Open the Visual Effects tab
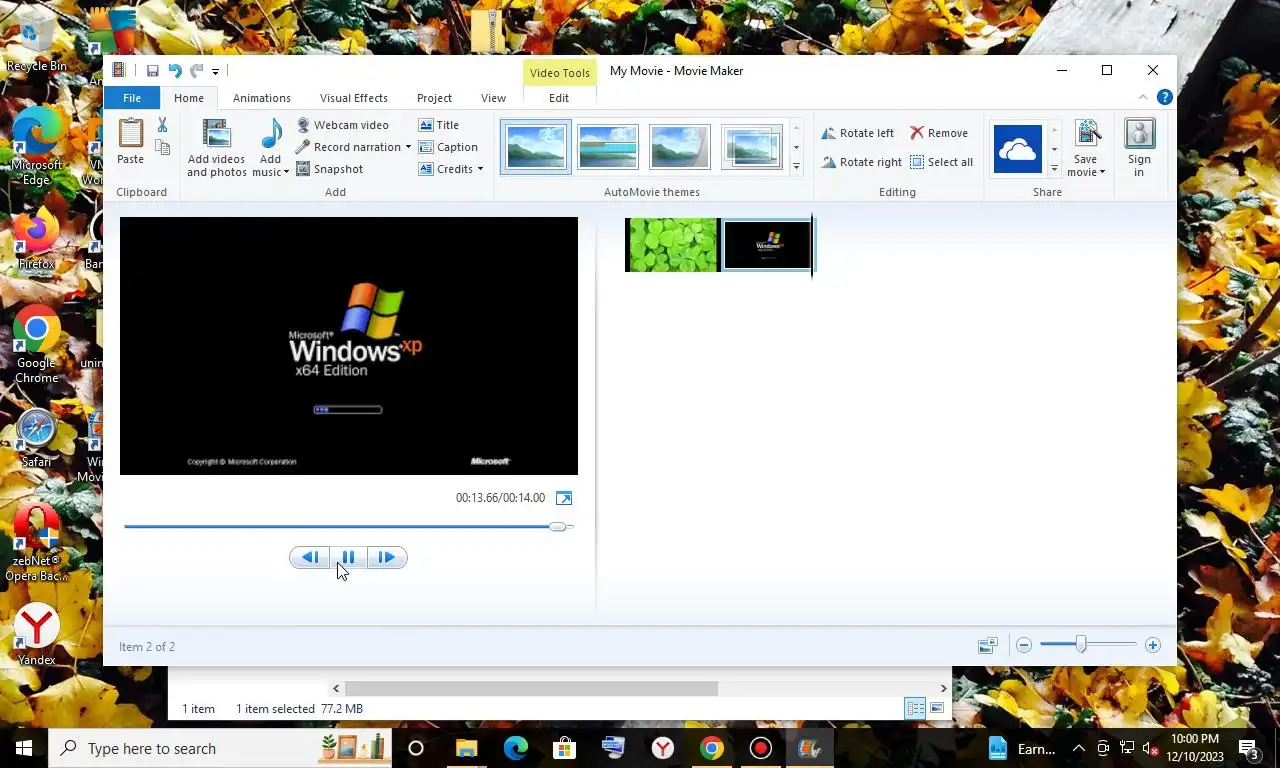The width and height of the screenshot is (1280, 768). tap(354, 98)
